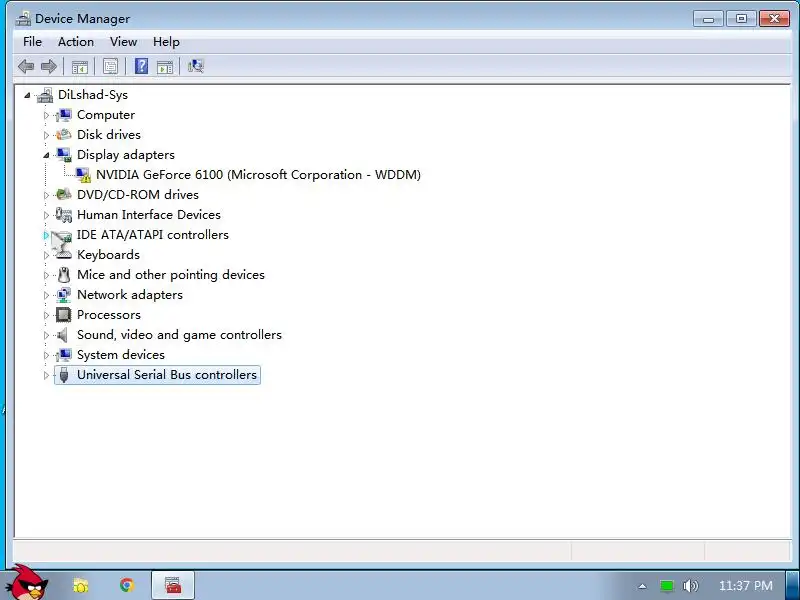Open the yellow folder taskbar icon
Viewport: 800px width, 600px height.
pyautogui.click(x=81, y=585)
